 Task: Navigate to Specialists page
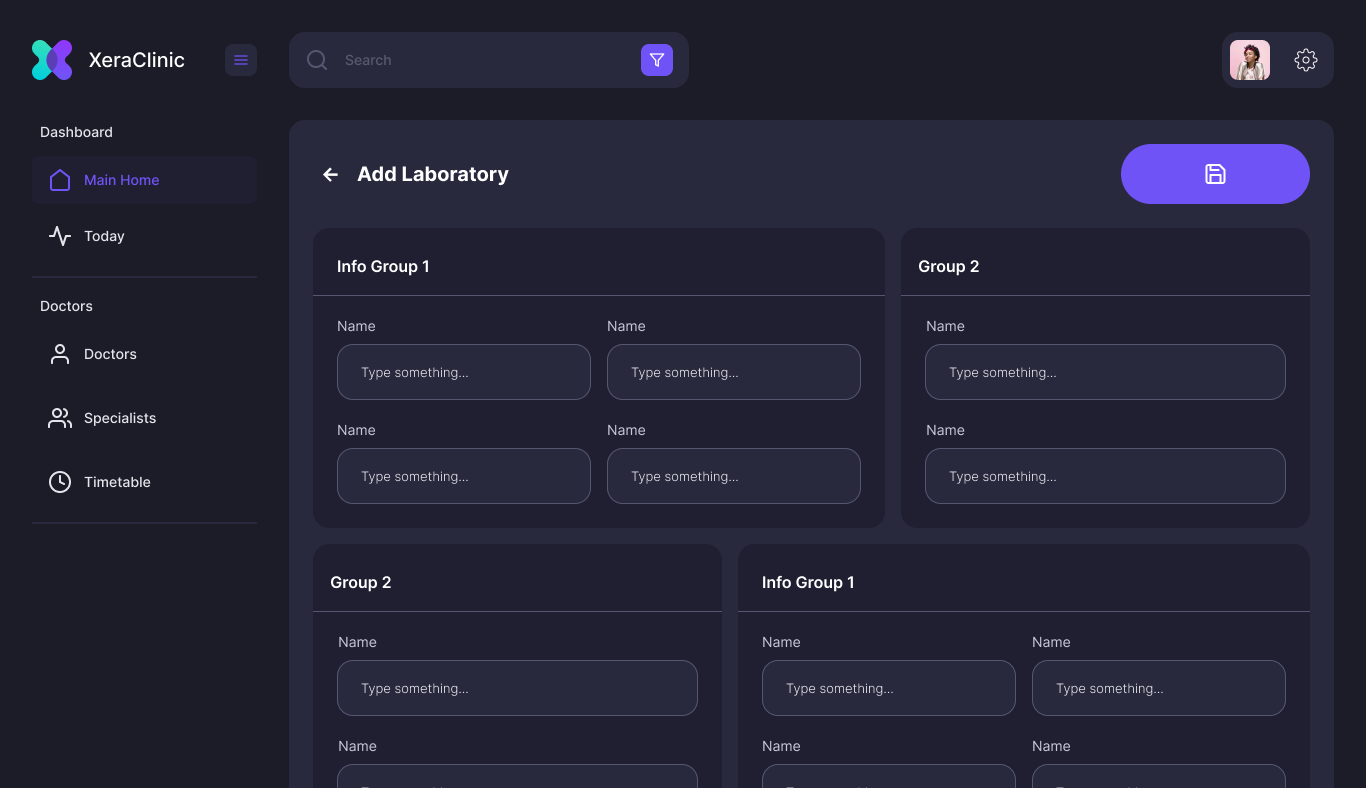tap(120, 418)
